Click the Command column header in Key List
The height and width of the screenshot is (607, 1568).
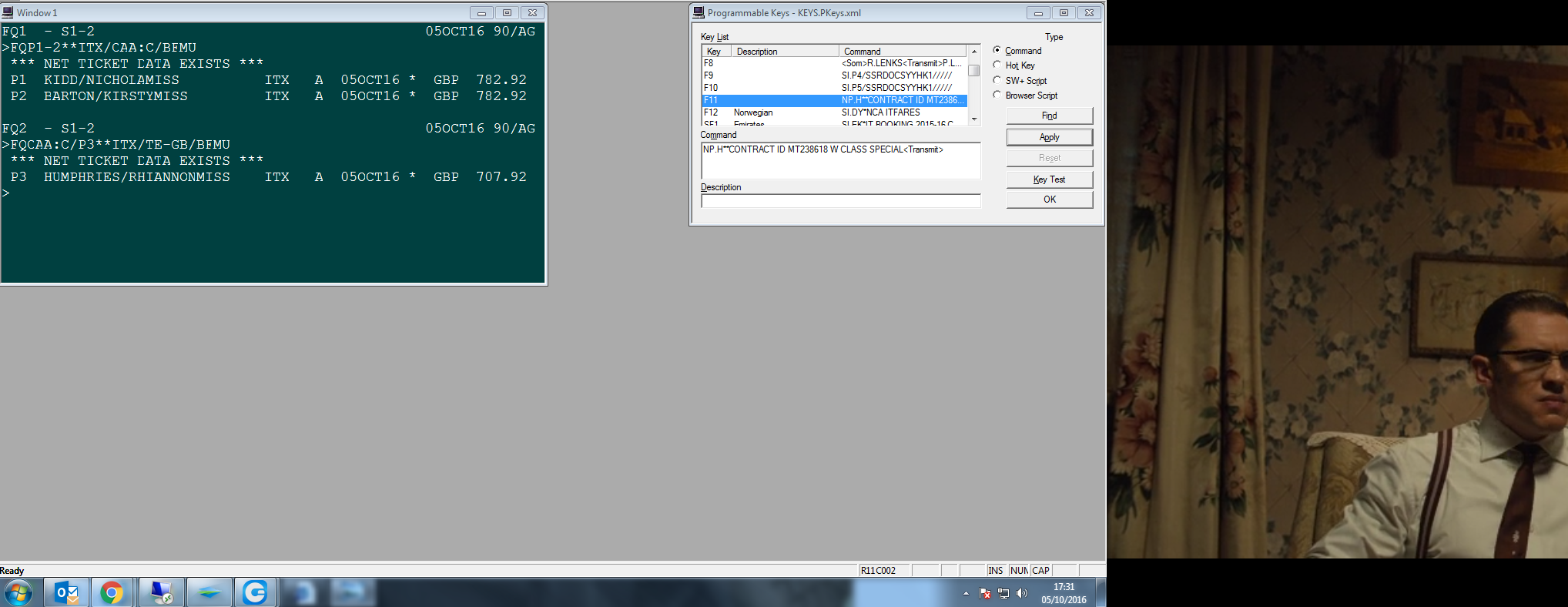pyautogui.click(x=903, y=52)
